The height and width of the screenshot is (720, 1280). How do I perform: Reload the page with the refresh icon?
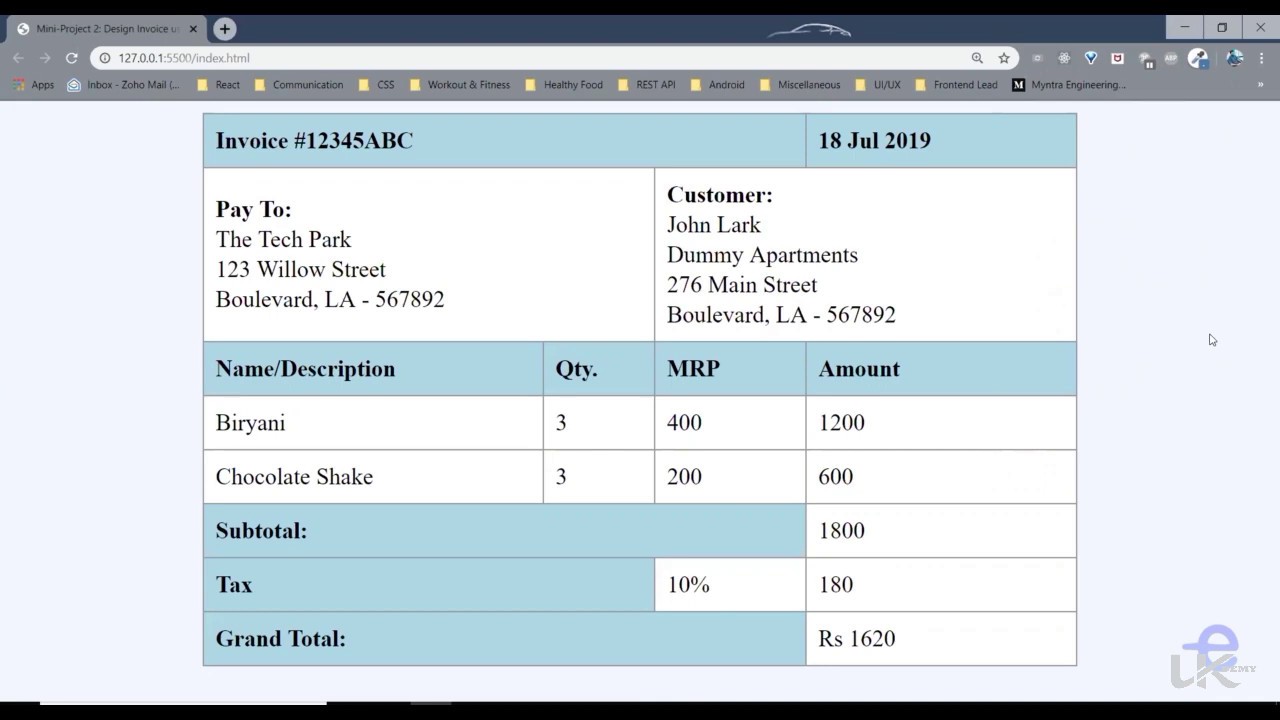72,58
